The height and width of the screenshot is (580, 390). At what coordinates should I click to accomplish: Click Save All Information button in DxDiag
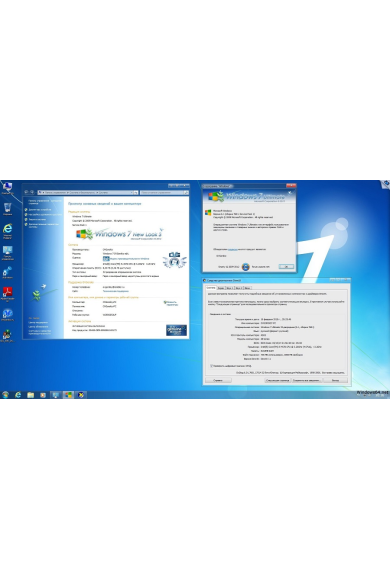coord(307,380)
